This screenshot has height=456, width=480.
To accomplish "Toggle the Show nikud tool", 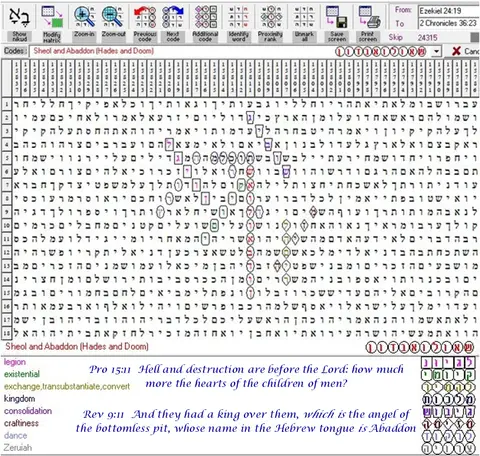I will pos(19,23).
